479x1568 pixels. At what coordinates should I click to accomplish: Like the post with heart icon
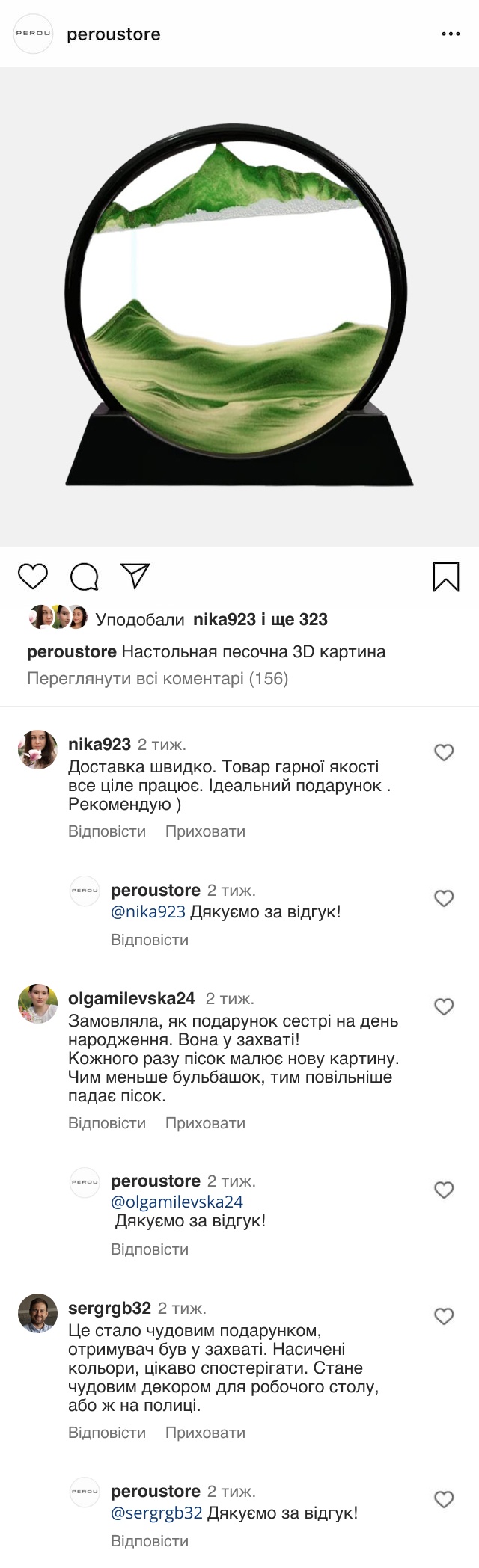[33, 577]
